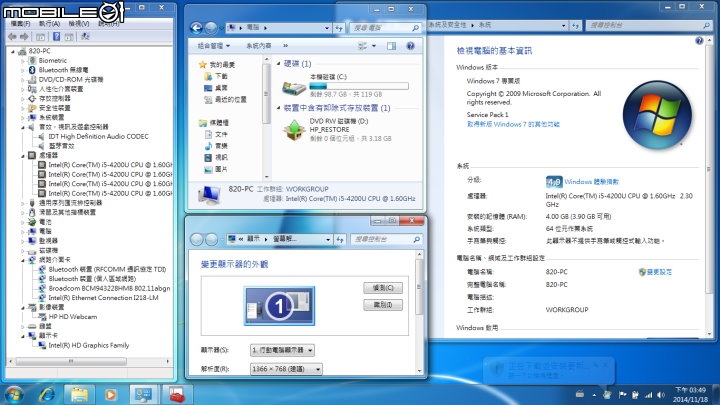Click the 識別(I) identify button in display settings
Screen dimensions: 720x405
383,305
